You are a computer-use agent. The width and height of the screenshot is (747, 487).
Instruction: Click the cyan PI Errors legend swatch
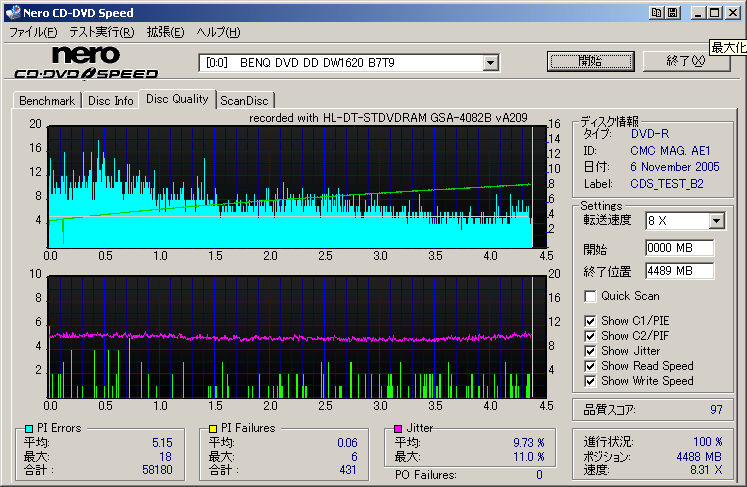point(29,428)
